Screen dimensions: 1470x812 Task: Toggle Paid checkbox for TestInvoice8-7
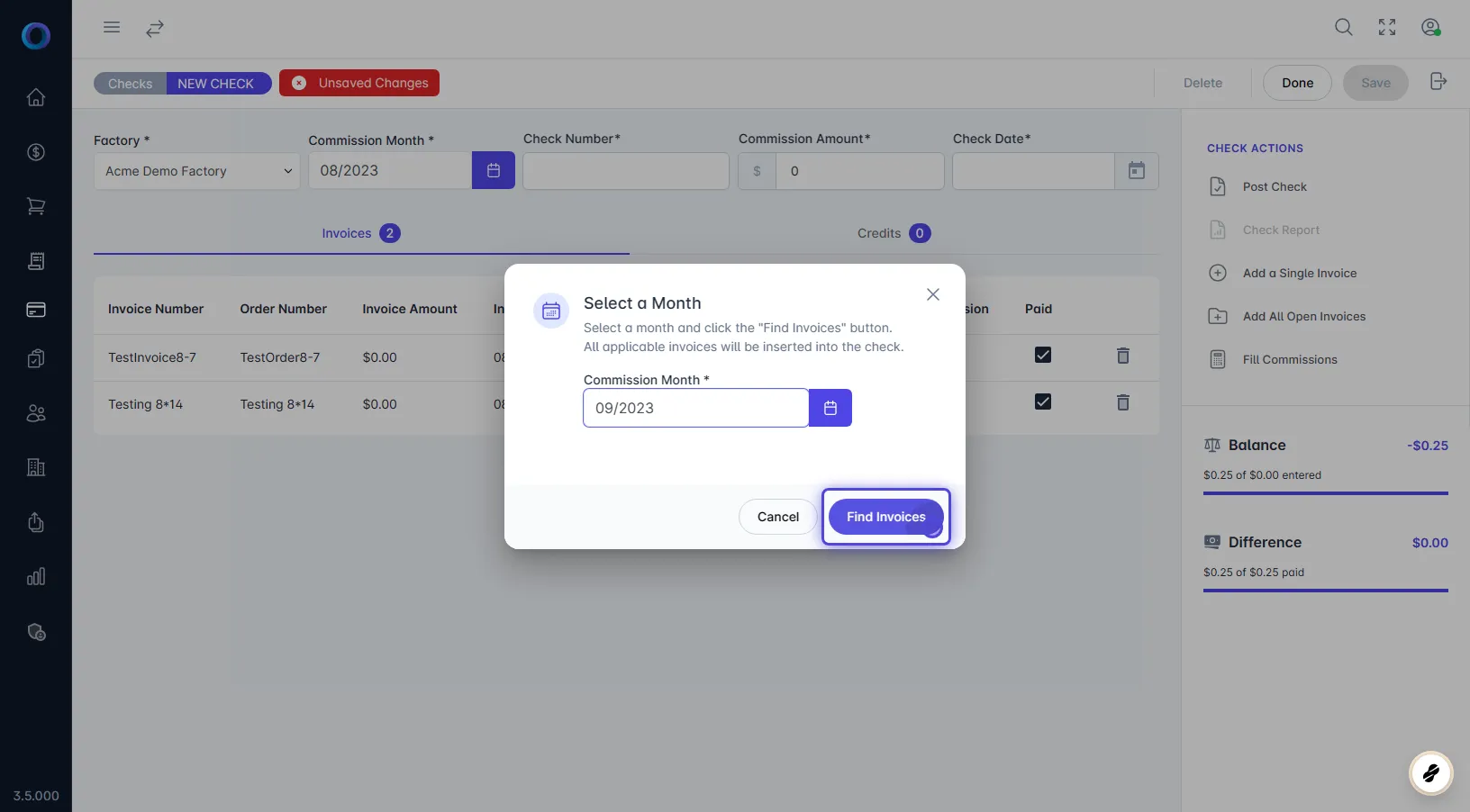click(x=1043, y=355)
